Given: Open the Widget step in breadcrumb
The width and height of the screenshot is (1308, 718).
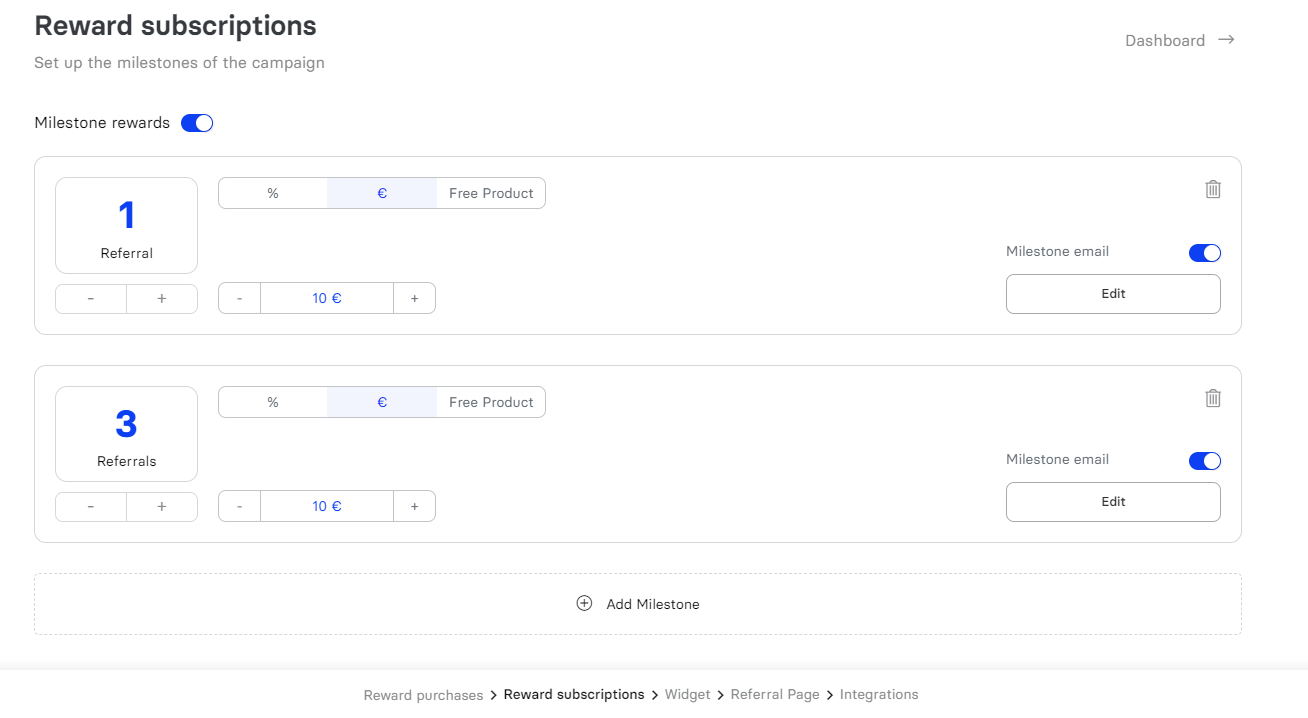Looking at the screenshot, I should click(687, 695).
